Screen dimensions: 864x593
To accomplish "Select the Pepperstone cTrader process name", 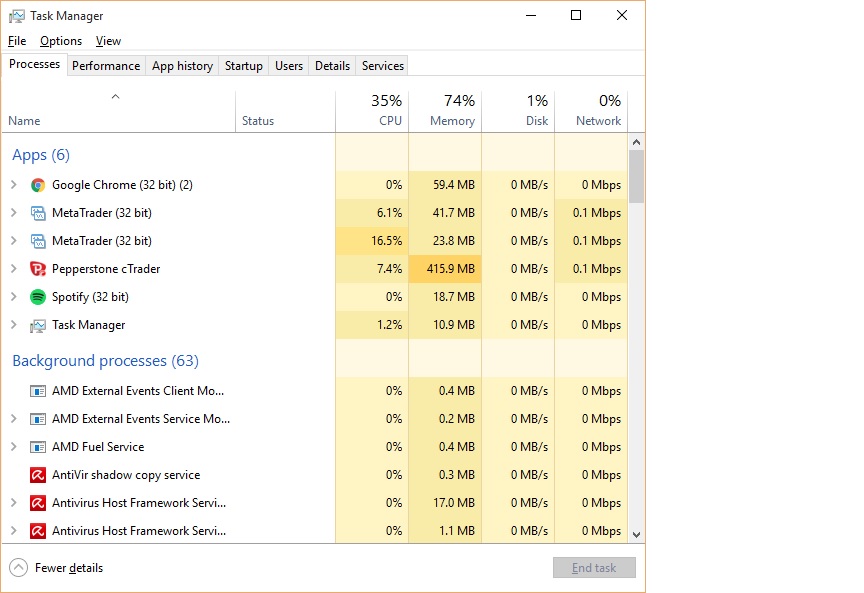I will tap(106, 269).
